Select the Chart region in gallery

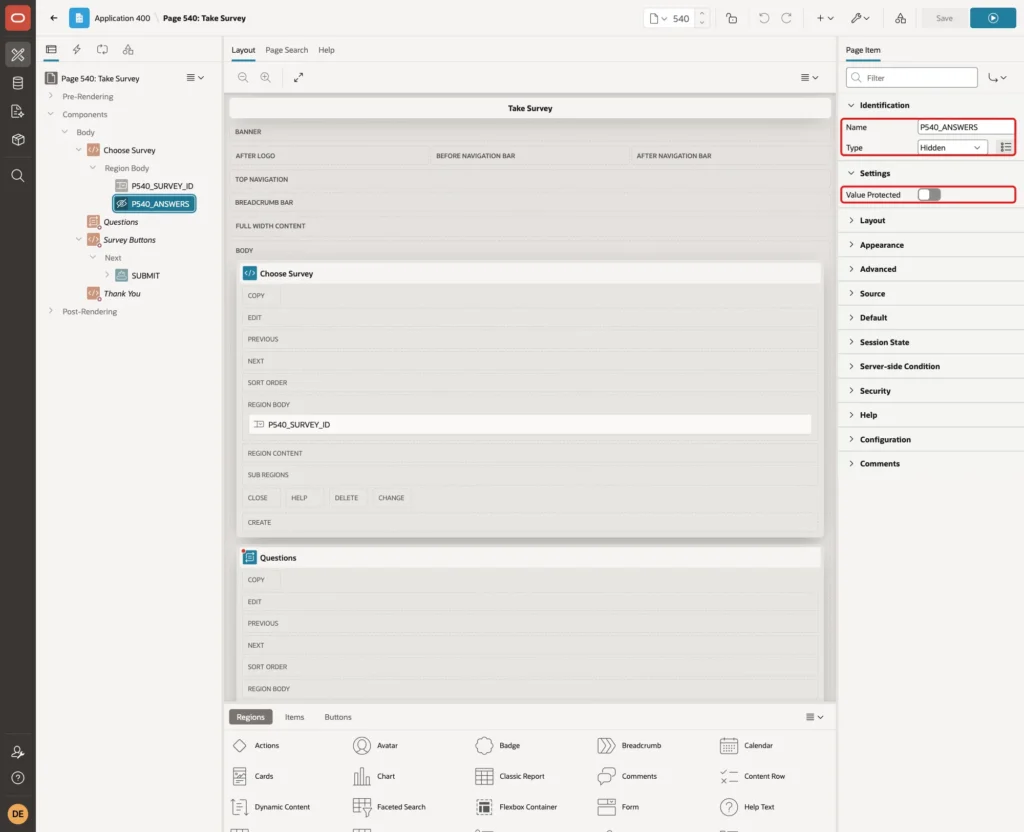(374, 776)
